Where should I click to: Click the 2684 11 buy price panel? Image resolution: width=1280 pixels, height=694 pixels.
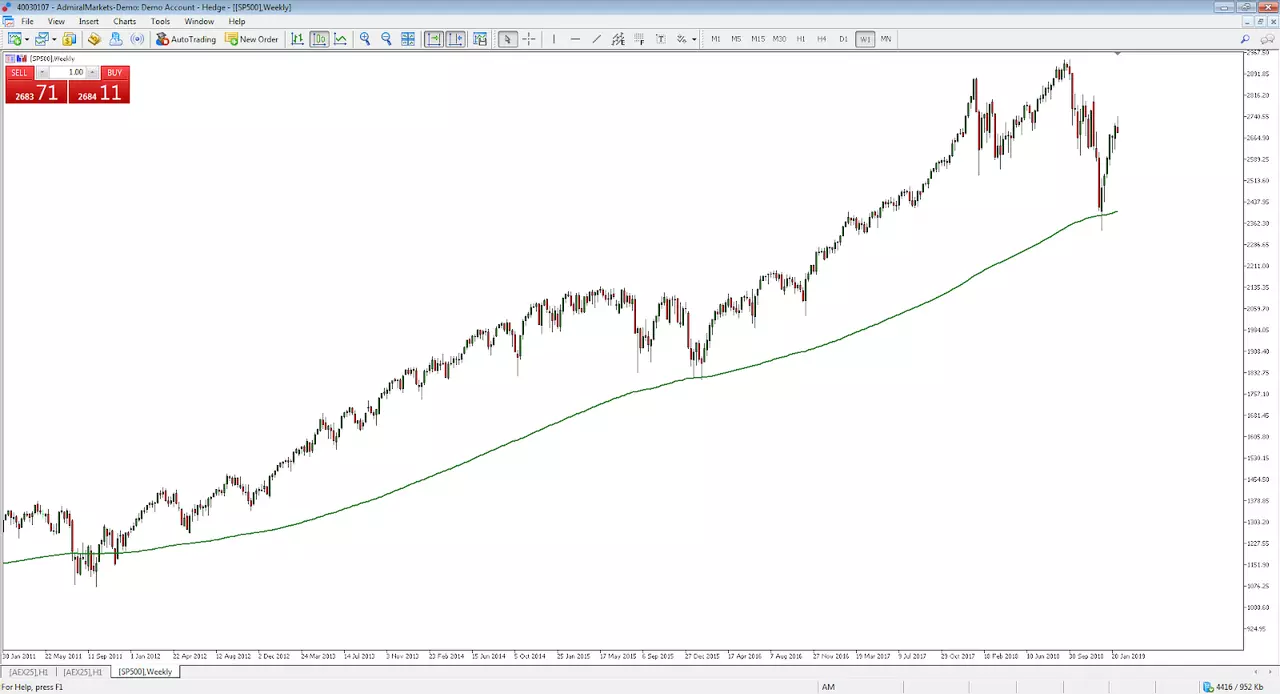tap(99, 92)
